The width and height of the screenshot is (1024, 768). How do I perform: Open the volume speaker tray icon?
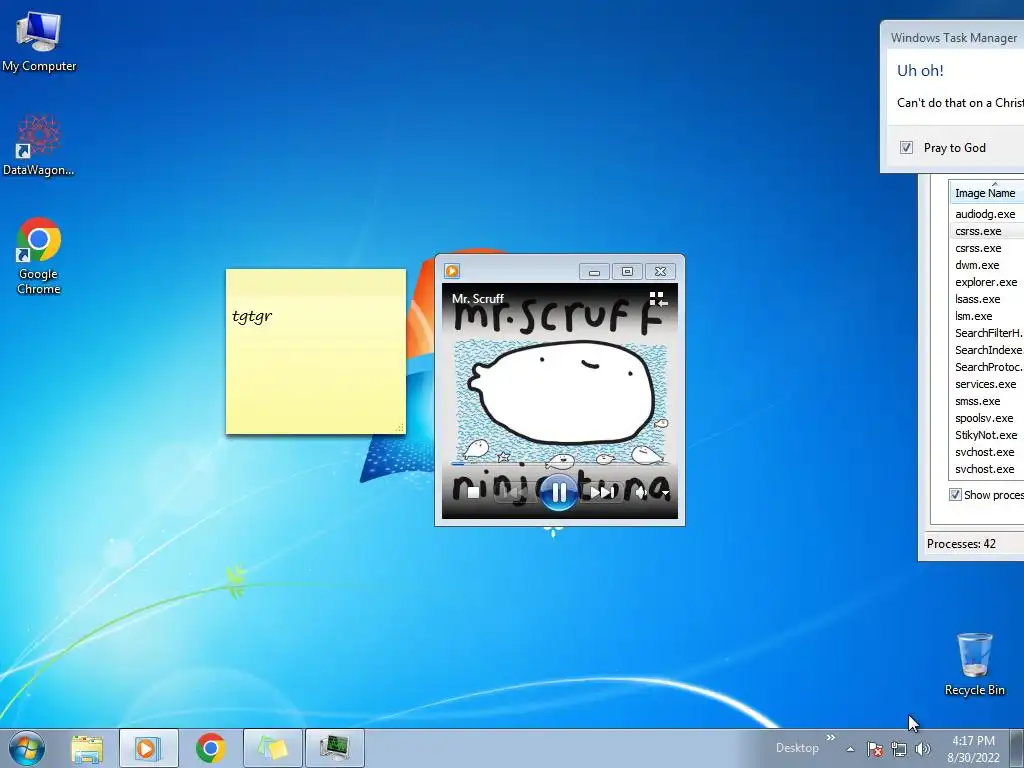pyautogui.click(x=923, y=749)
